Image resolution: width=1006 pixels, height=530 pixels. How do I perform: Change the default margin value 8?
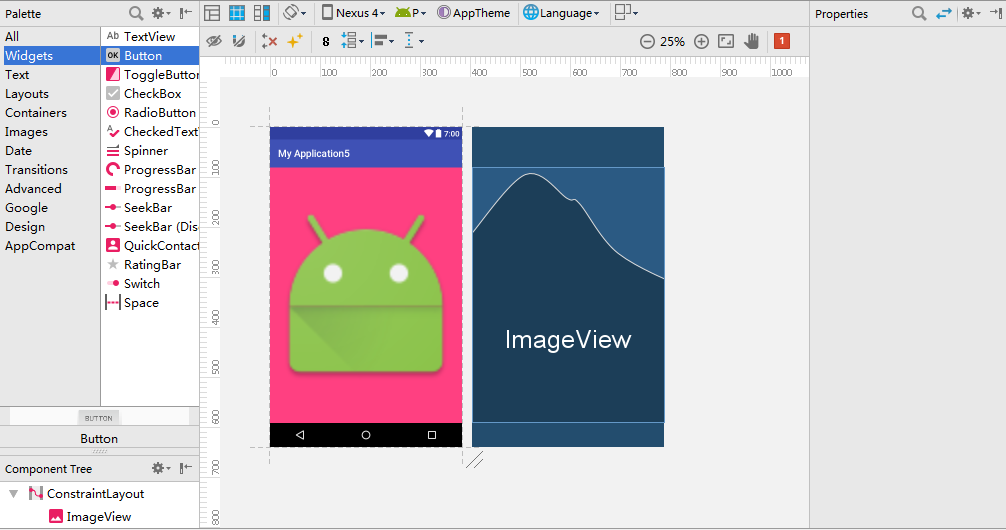pyautogui.click(x=326, y=42)
